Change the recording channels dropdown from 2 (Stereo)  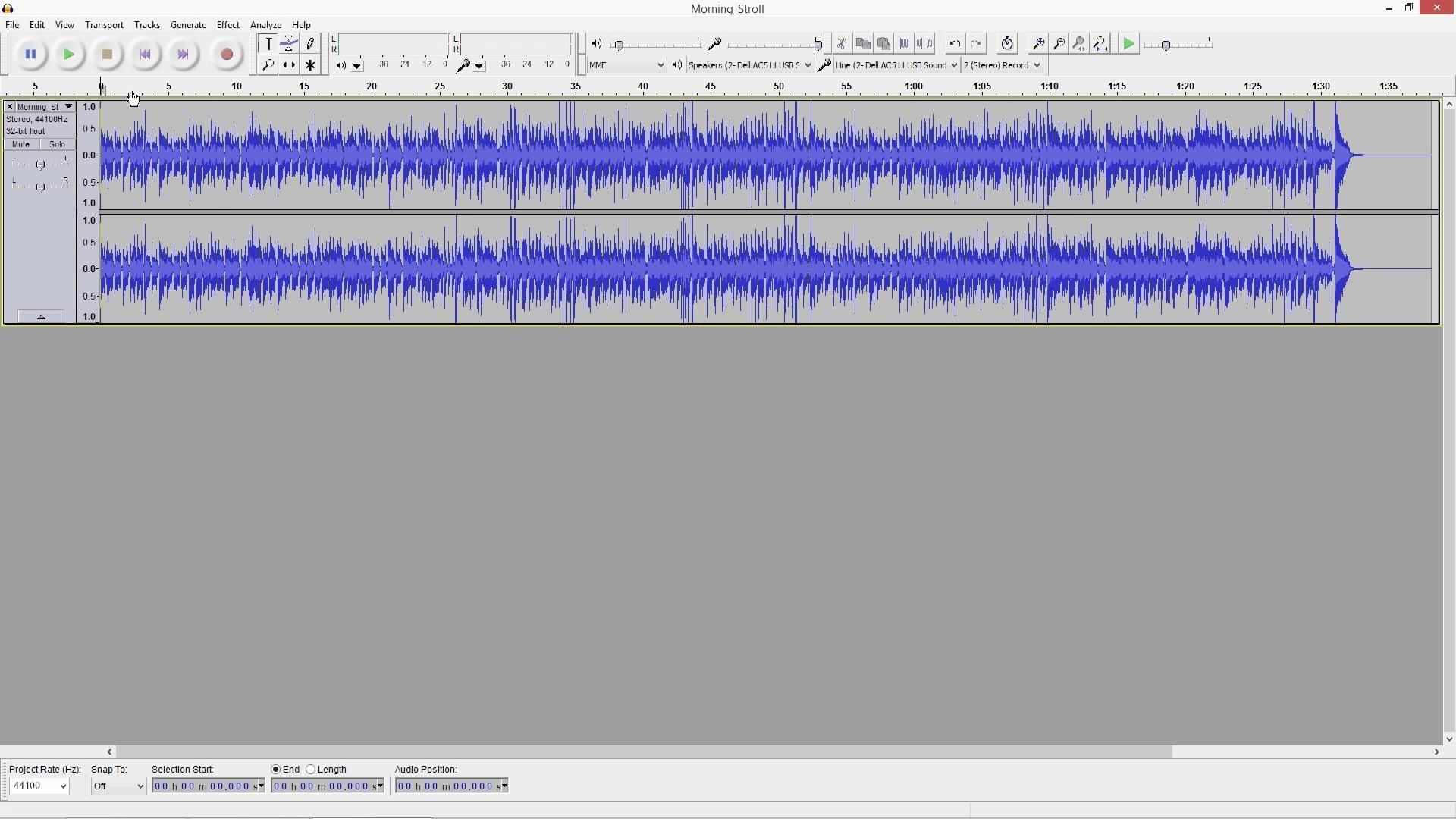click(1001, 64)
